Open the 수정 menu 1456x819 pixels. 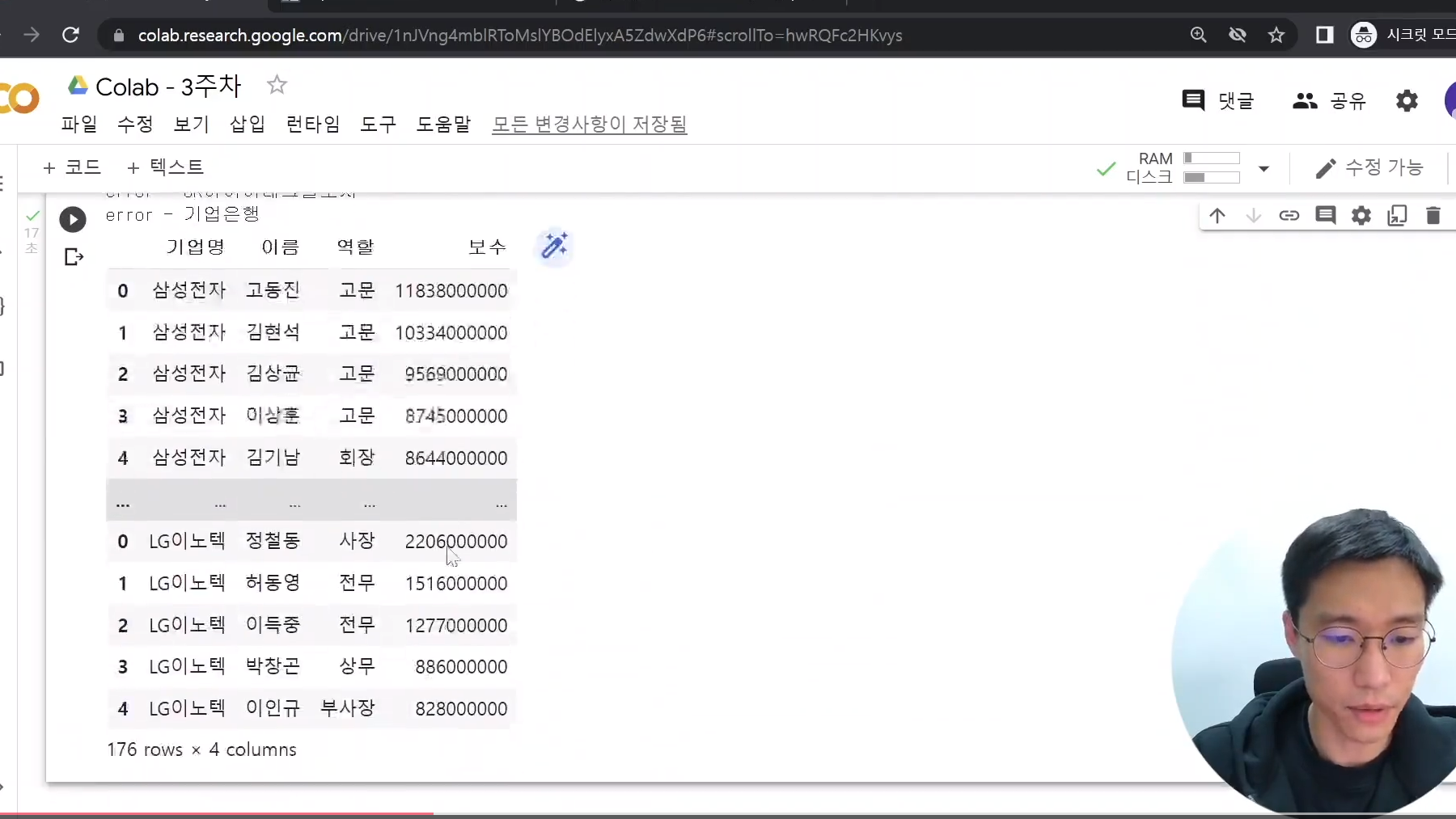135,124
